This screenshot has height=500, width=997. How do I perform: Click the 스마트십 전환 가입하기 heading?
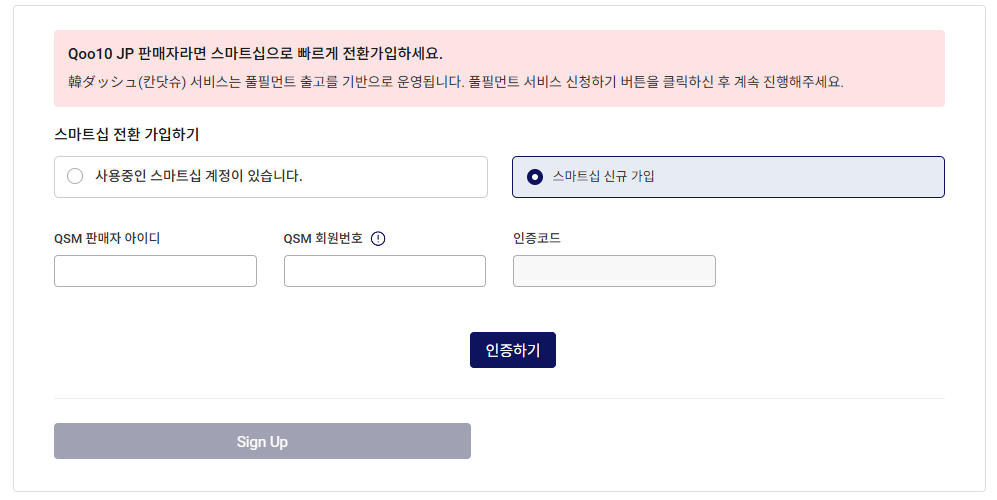[127, 134]
